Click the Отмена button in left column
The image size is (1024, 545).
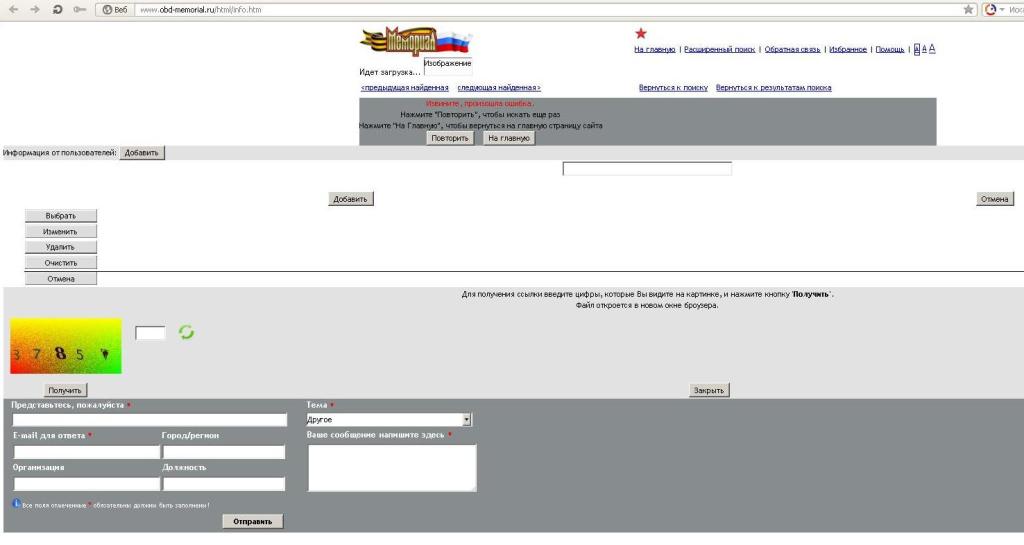click(61, 279)
